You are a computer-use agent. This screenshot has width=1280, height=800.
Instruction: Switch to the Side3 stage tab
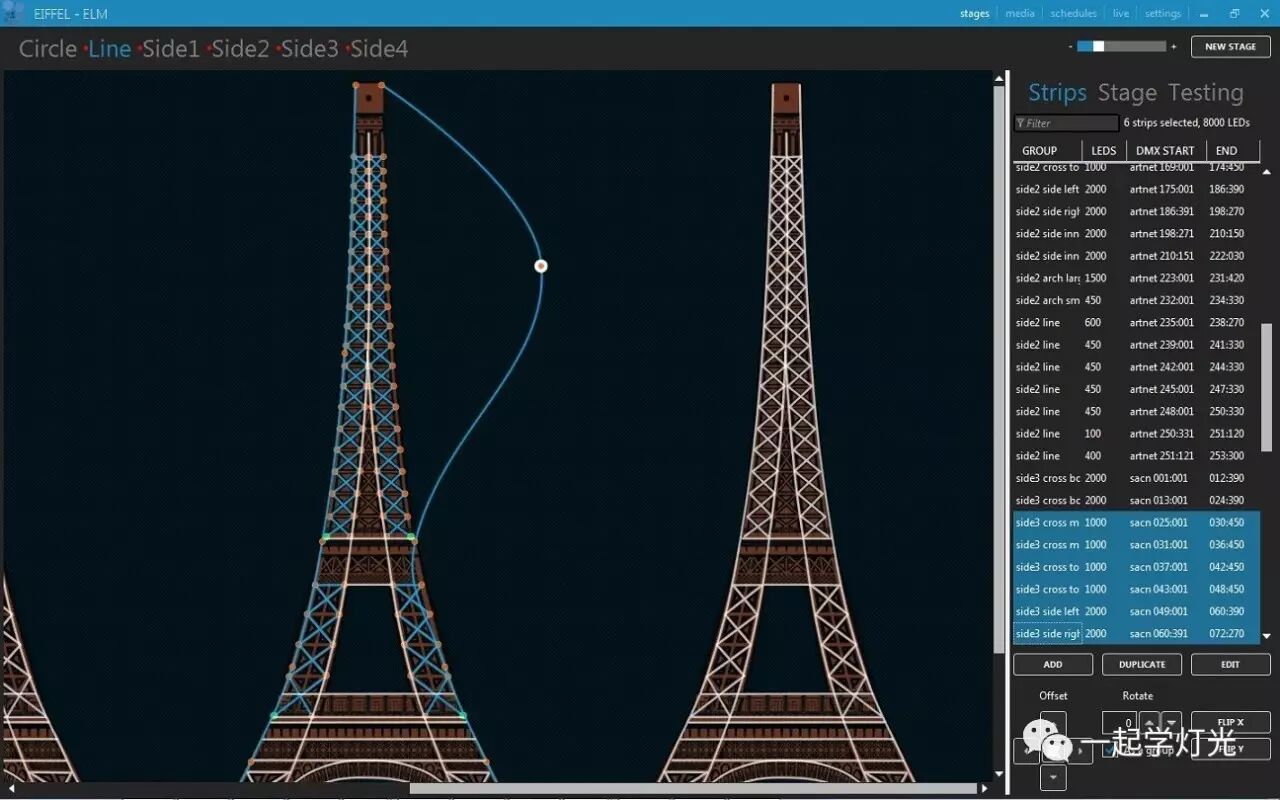click(x=309, y=49)
